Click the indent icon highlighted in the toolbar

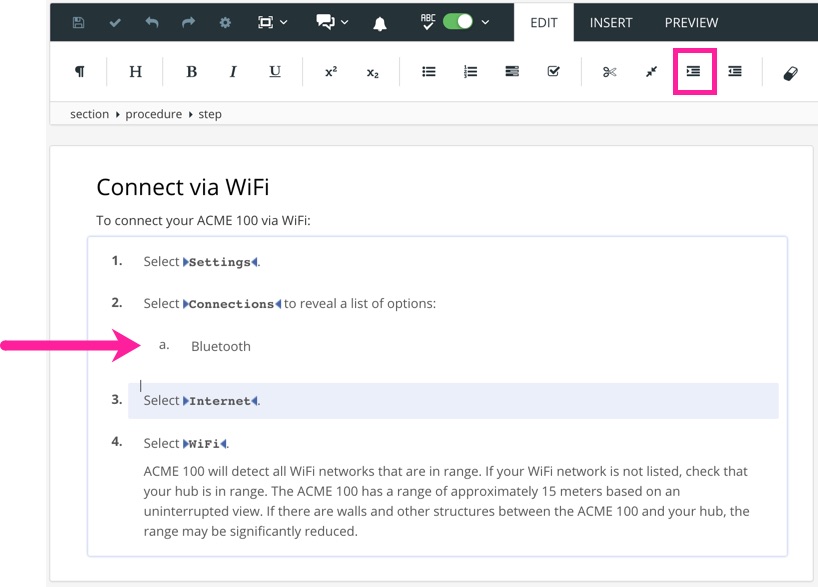pos(693,72)
